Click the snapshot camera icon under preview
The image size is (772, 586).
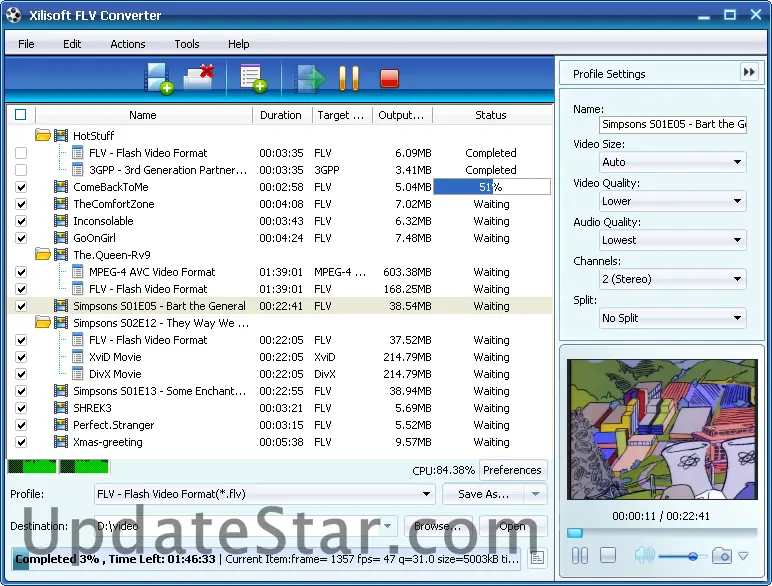pos(721,555)
